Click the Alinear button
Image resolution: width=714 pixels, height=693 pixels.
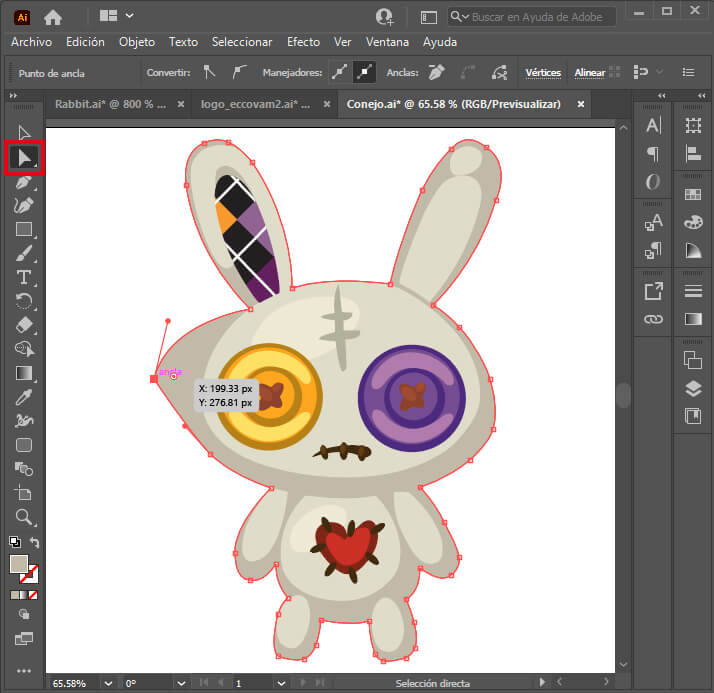click(x=590, y=72)
